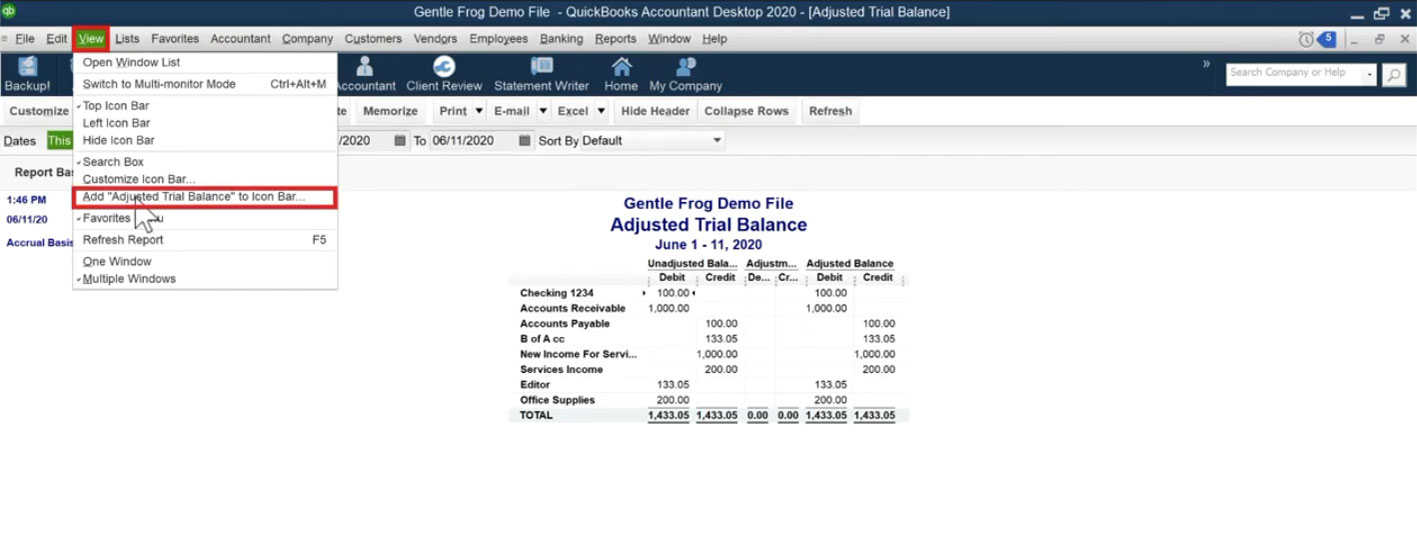Open the Accountant icon in icon bar

365,75
